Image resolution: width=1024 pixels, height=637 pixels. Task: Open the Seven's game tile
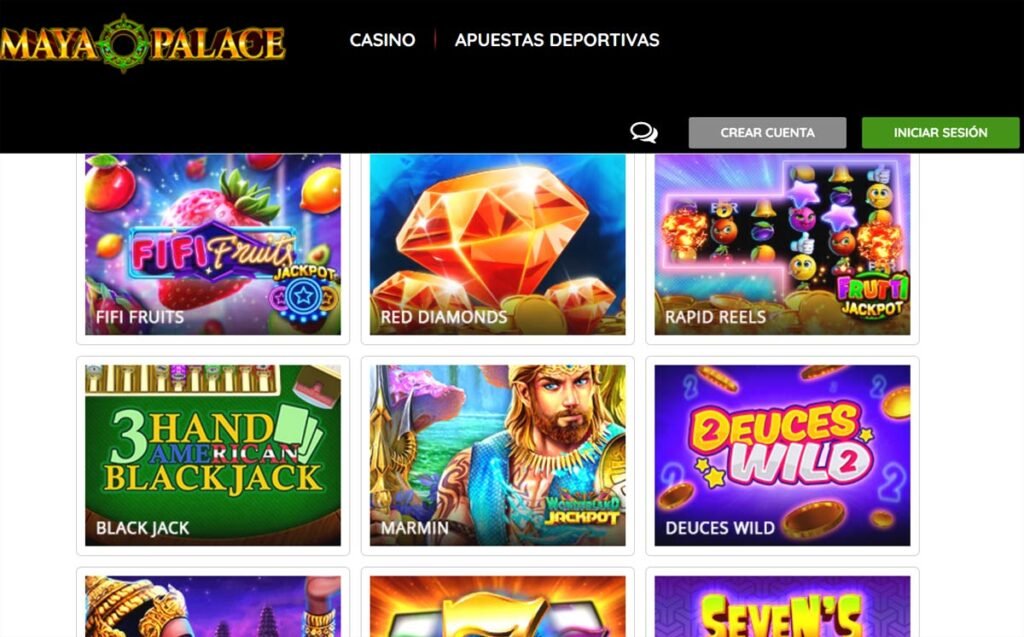[782, 606]
